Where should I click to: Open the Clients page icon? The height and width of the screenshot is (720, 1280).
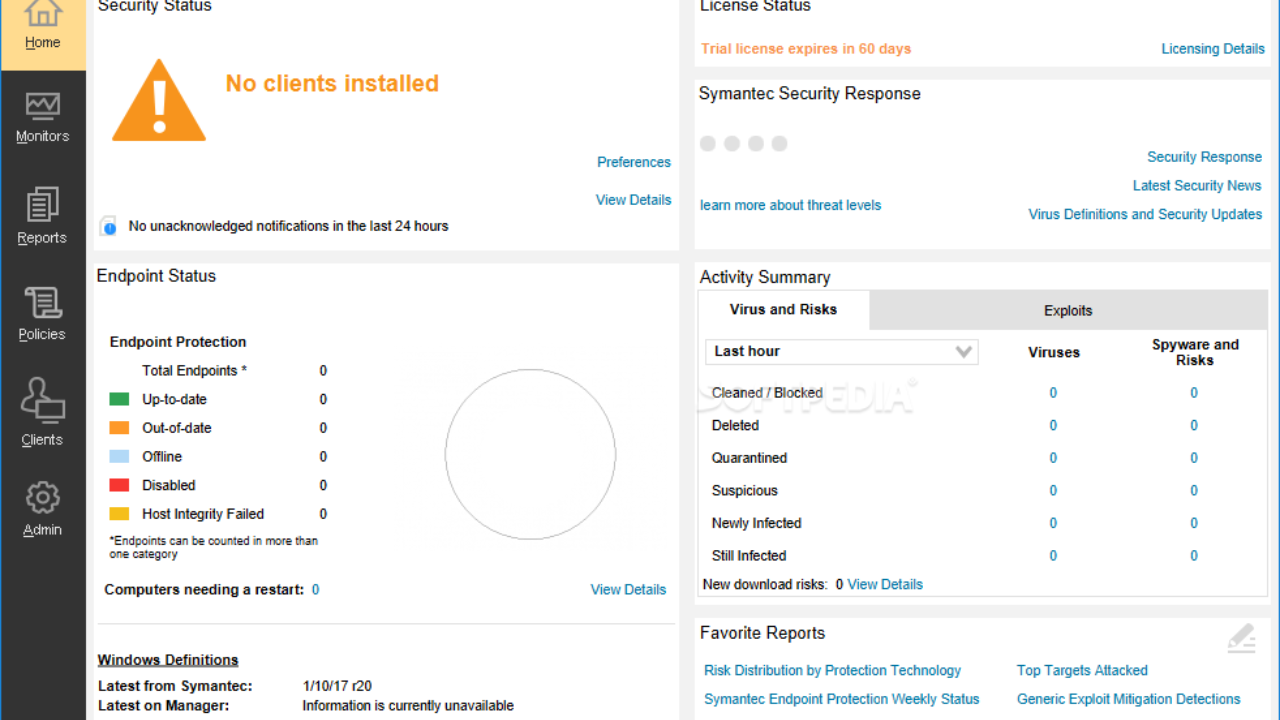click(x=43, y=401)
